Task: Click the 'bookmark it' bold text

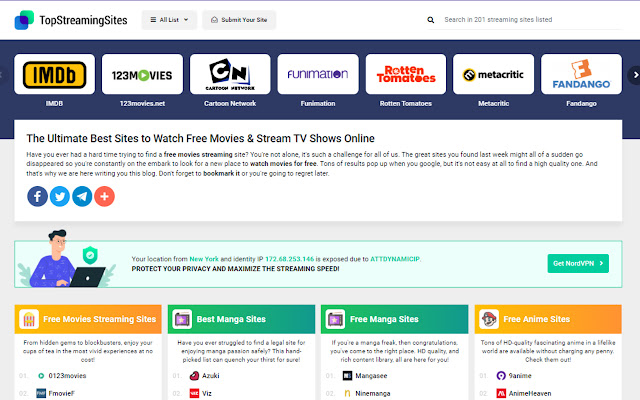Action: (222, 173)
